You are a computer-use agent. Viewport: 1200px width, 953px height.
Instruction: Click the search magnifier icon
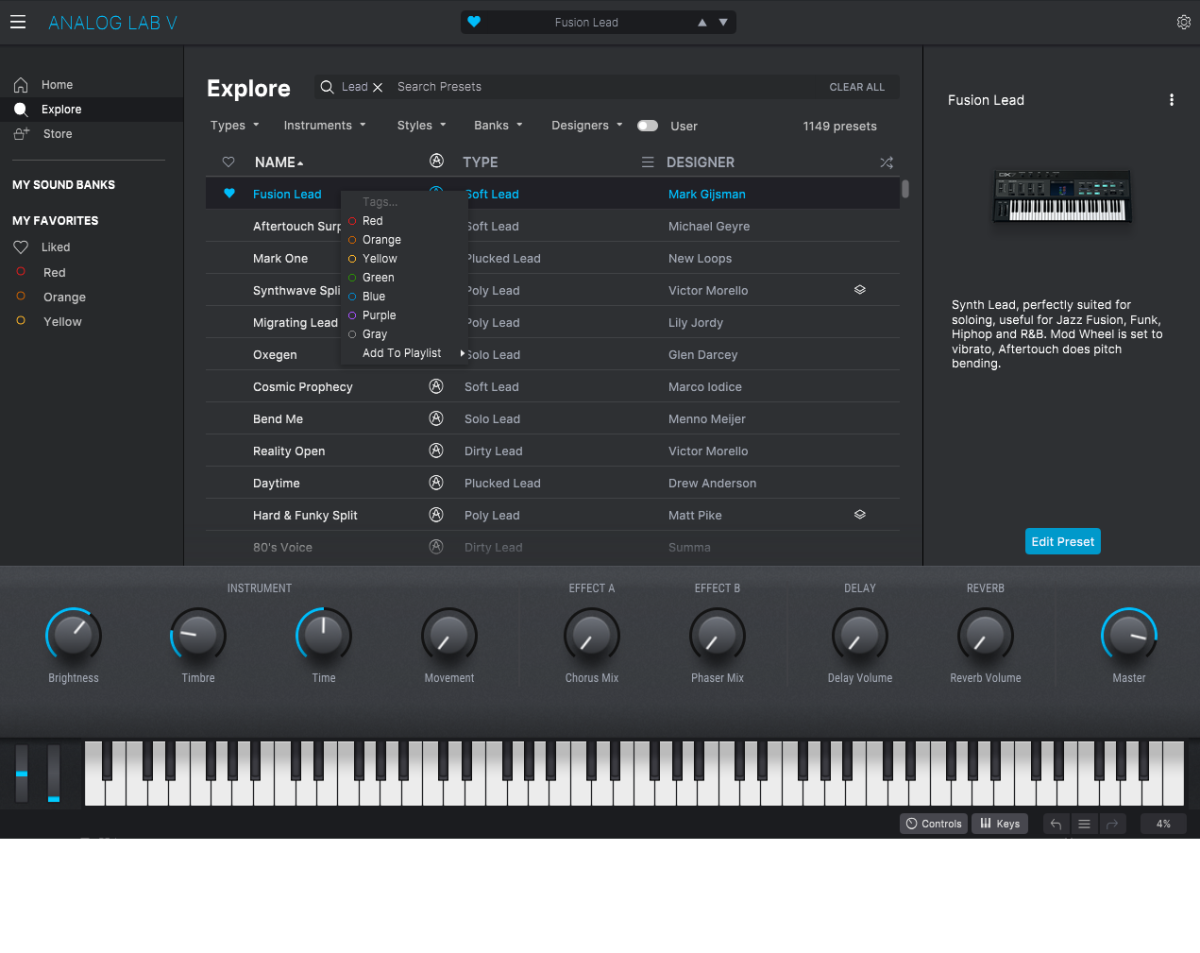click(x=327, y=87)
